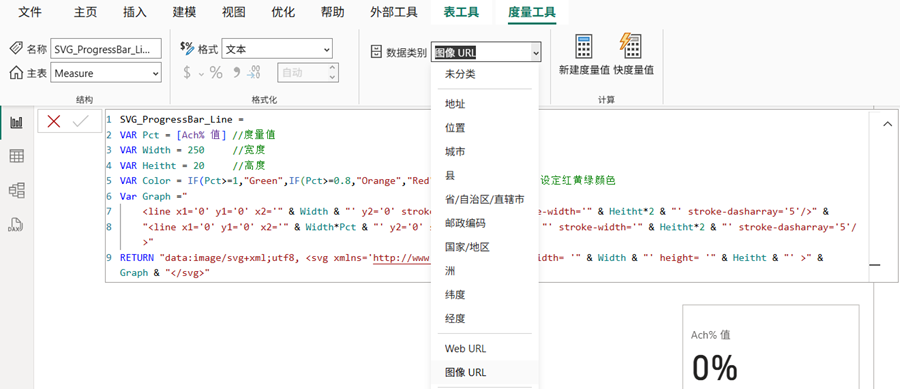Switch to the 视图 ribbon tab

[234, 11]
